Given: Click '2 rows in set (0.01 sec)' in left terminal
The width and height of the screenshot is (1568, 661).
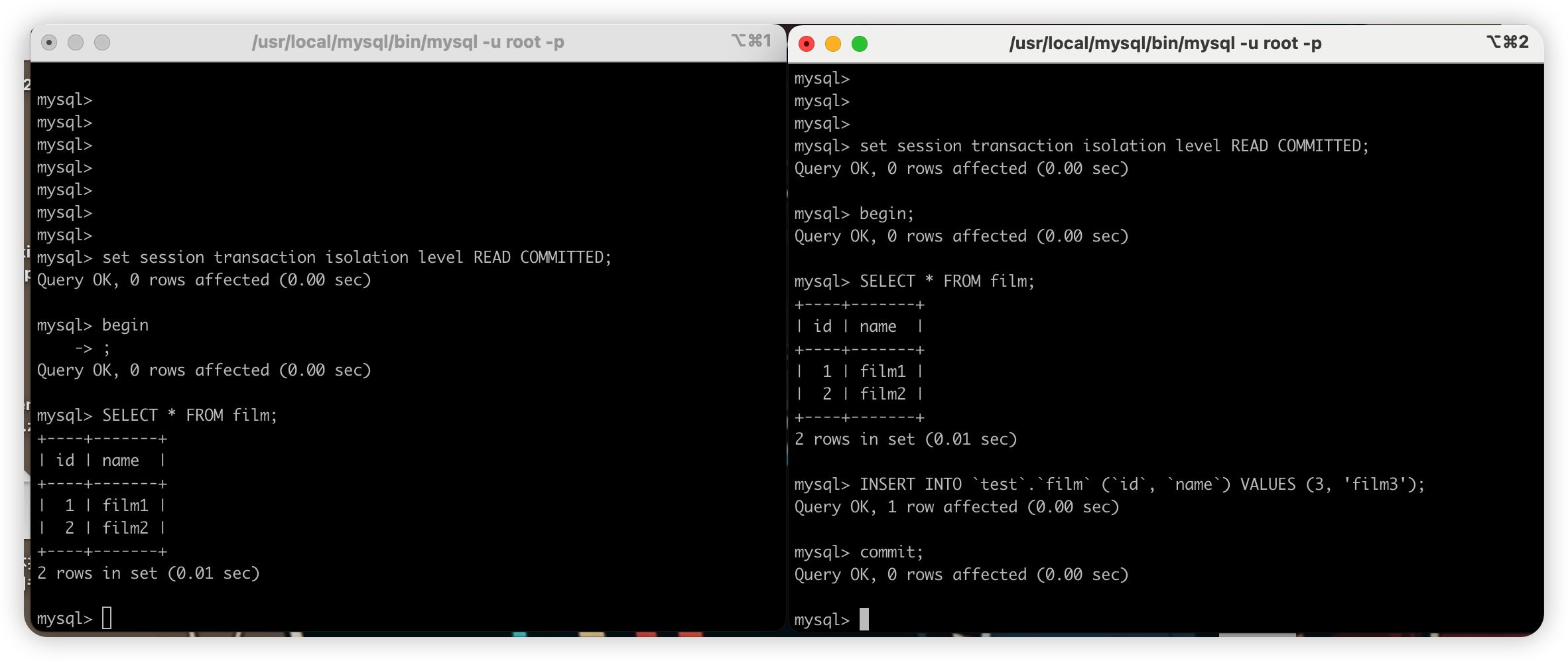Looking at the screenshot, I should (149, 573).
